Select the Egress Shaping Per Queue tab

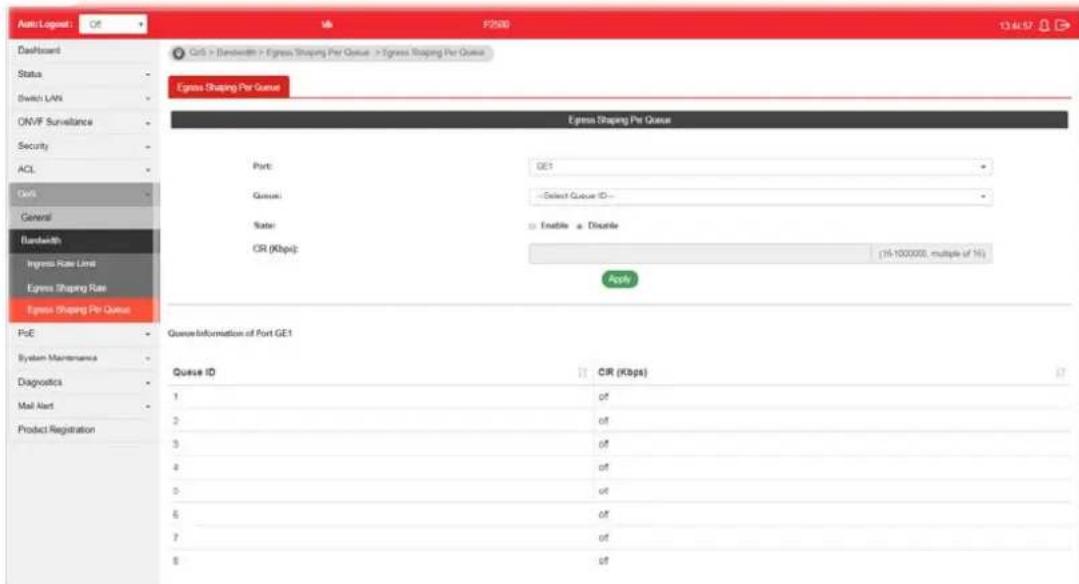(x=228, y=87)
